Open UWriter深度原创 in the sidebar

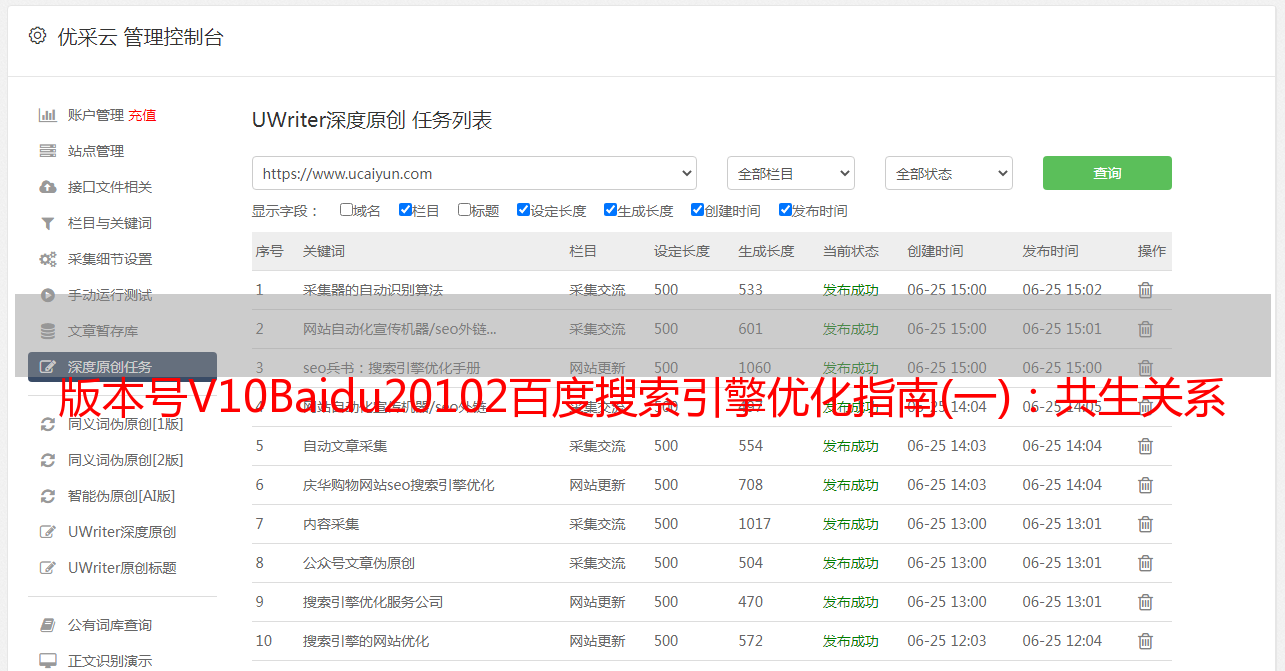tap(122, 532)
